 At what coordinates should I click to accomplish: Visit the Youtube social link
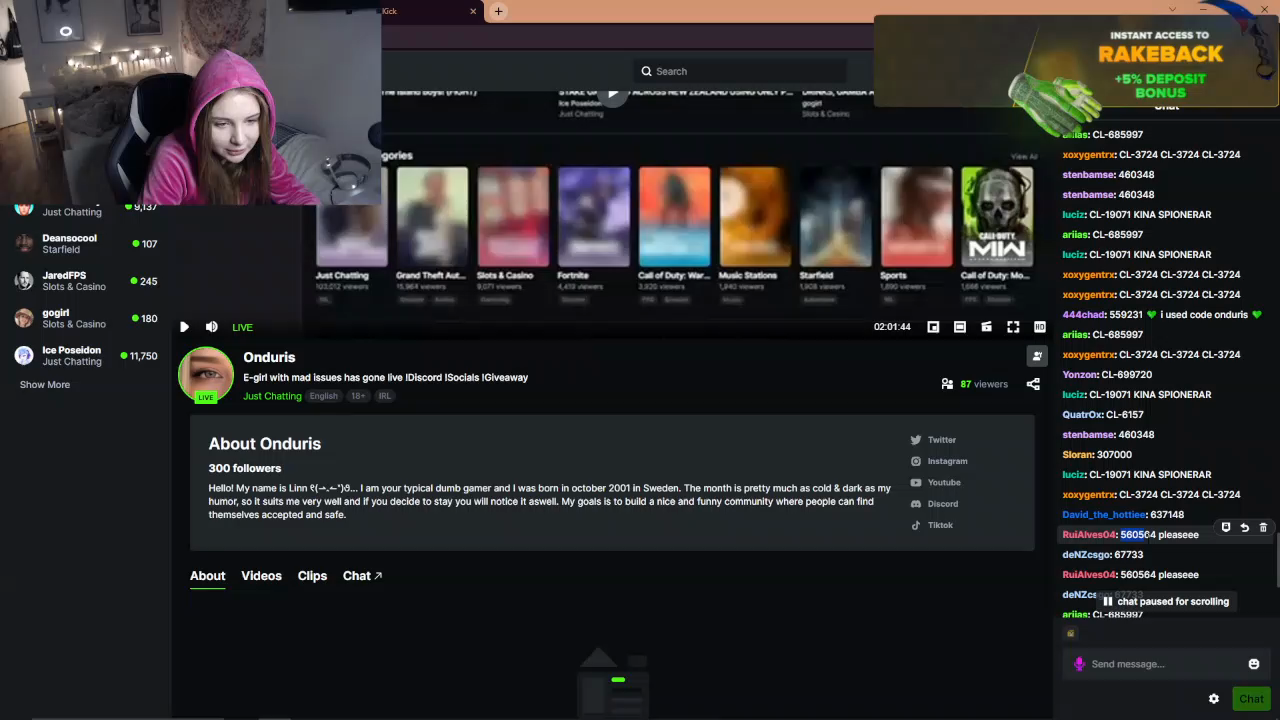935,482
